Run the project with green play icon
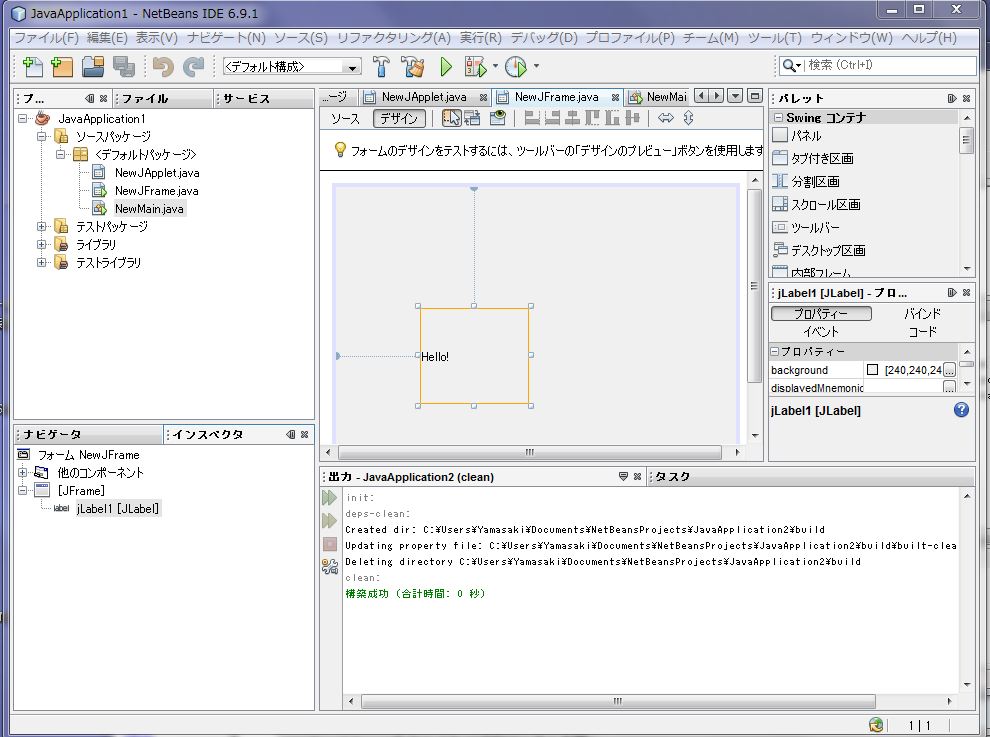The image size is (990, 737). tap(446, 67)
